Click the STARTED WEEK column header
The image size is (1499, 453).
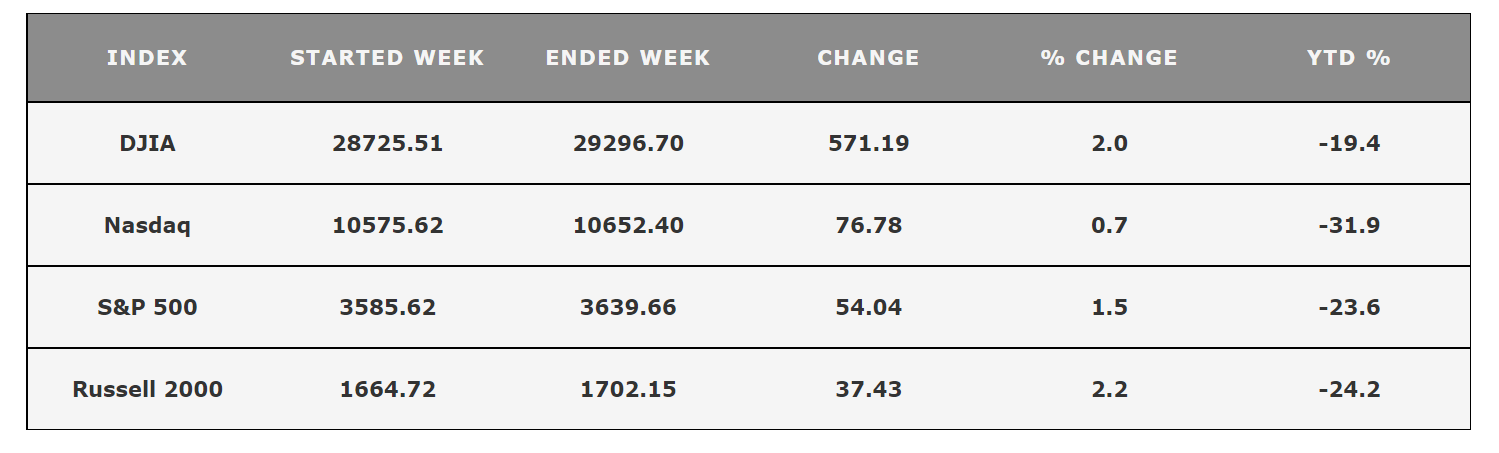(x=387, y=58)
